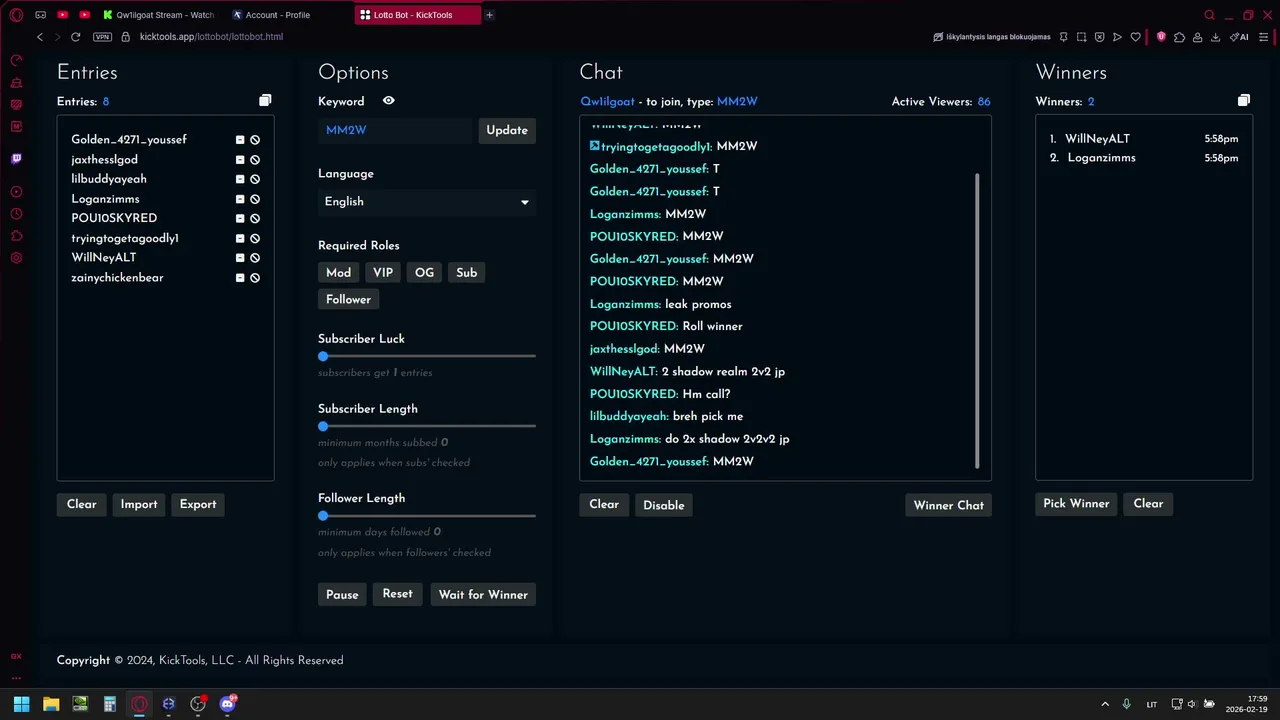Viewport: 1280px width, 720px height.
Task: Toggle the OG required role
Action: (424, 273)
